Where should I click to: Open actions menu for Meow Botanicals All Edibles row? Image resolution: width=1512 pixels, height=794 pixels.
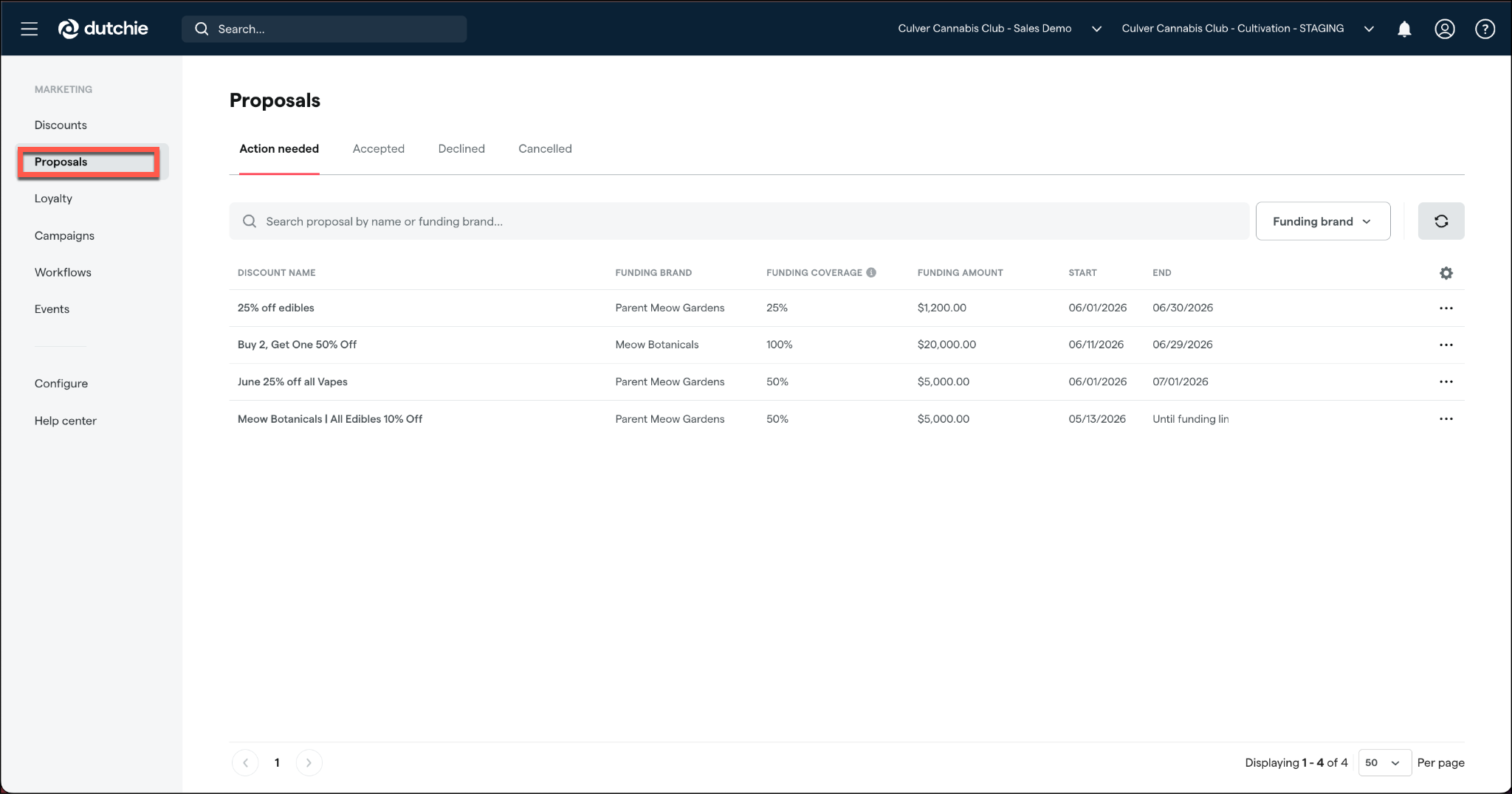tap(1446, 418)
